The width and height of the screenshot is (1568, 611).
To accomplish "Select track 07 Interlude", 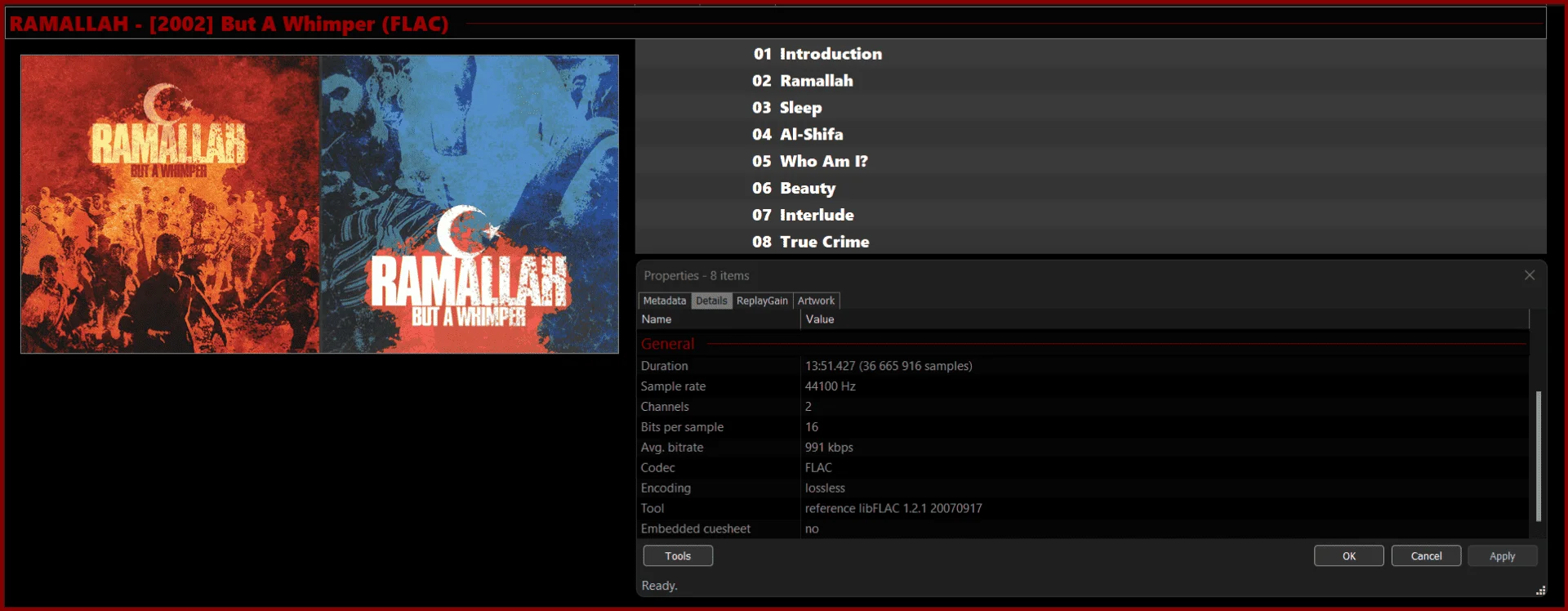I will [x=1091, y=216].
